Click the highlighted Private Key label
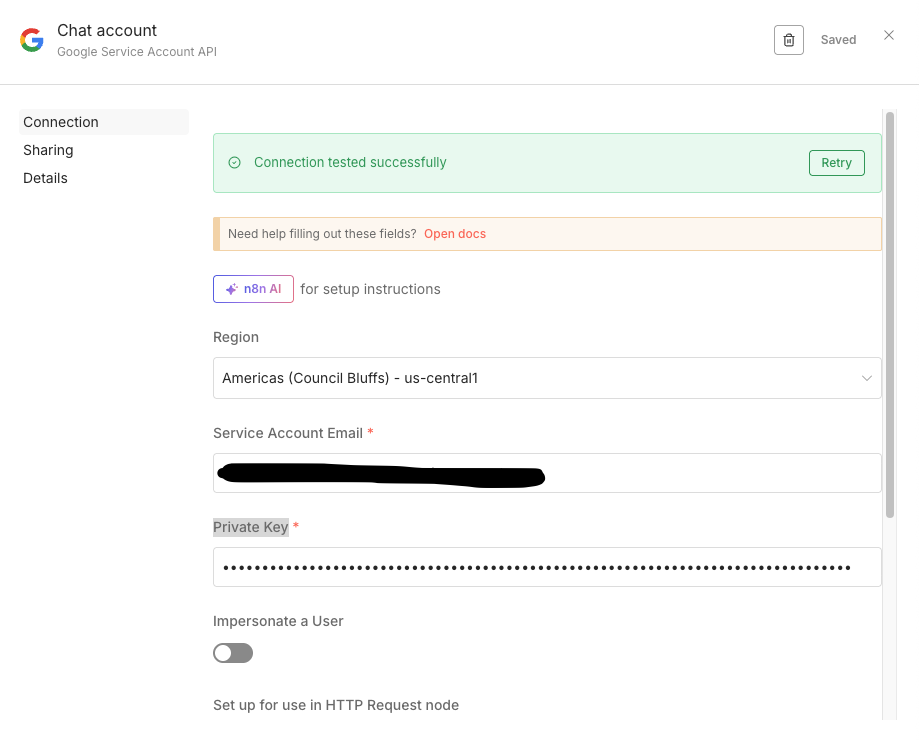This screenshot has height=740, width=919. 250,527
